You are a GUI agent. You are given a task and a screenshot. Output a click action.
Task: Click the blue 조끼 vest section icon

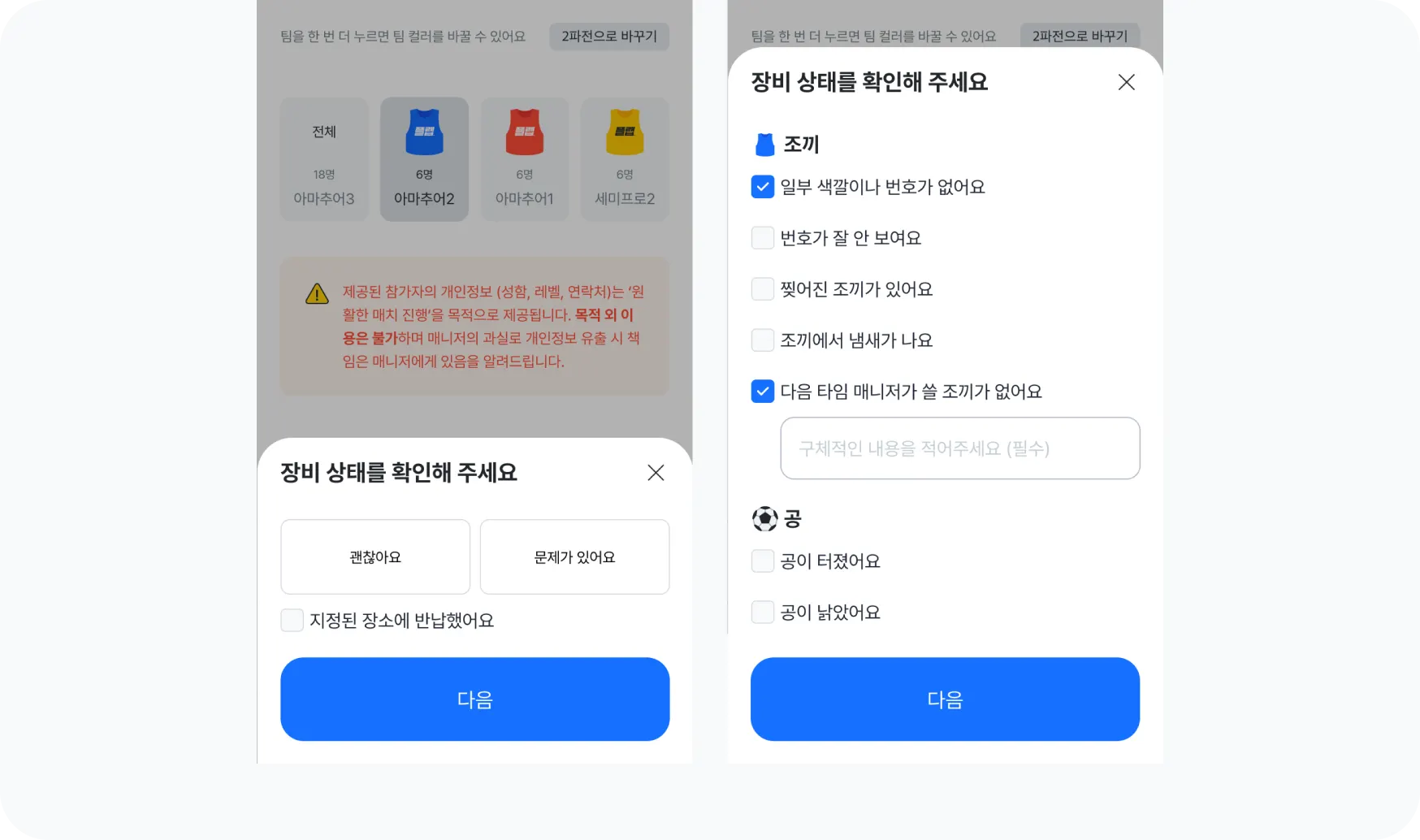click(x=764, y=145)
